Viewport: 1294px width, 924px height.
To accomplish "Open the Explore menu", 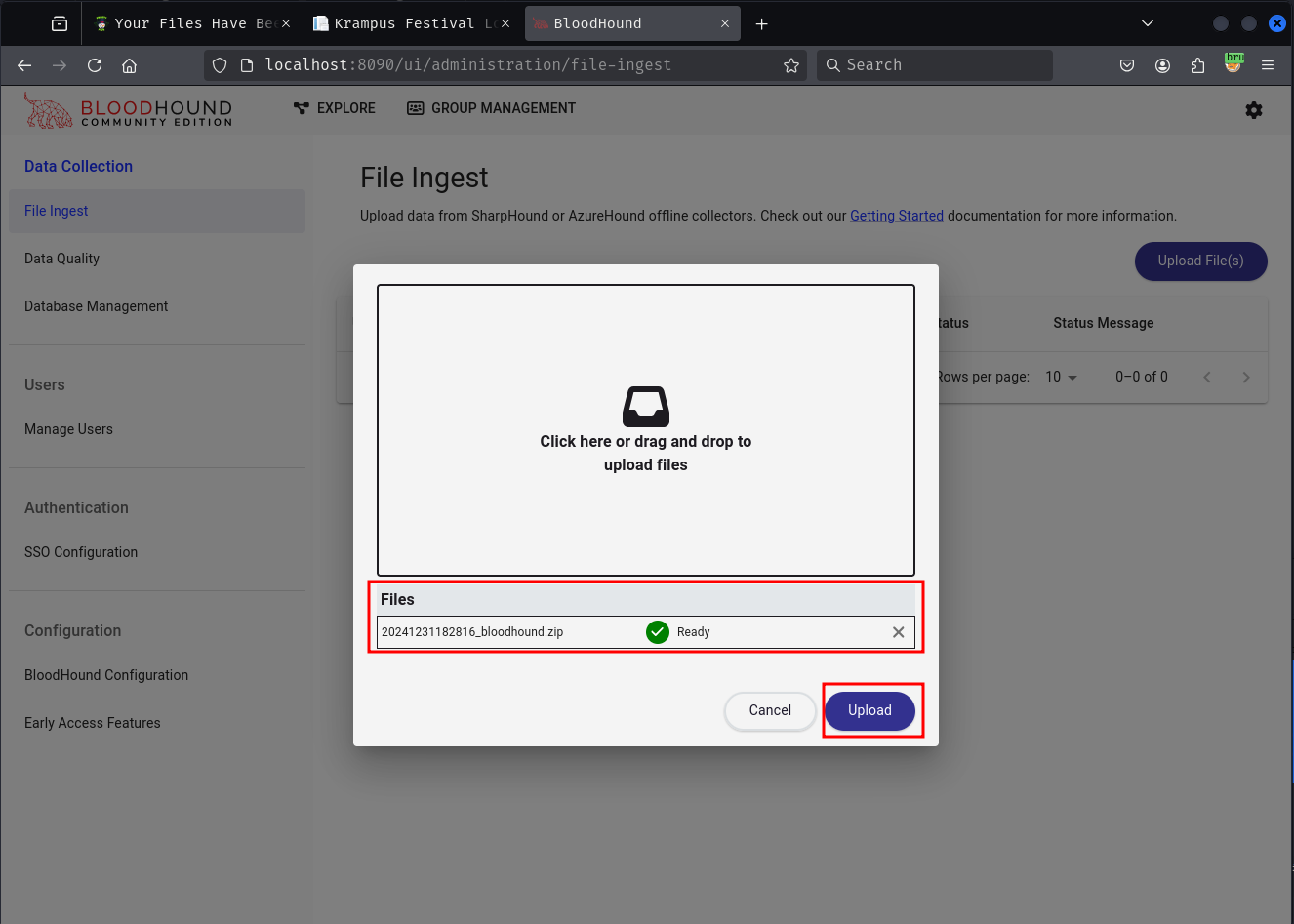I will tap(335, 108).
